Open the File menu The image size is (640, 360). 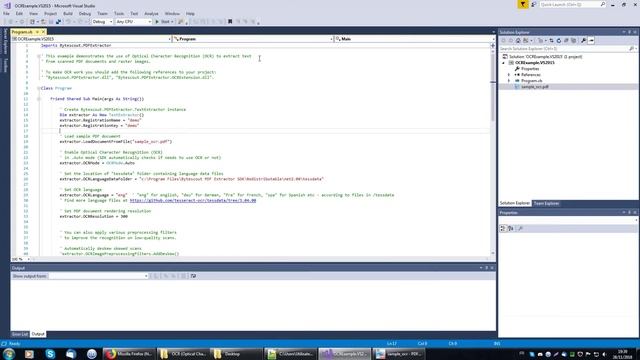6,13
